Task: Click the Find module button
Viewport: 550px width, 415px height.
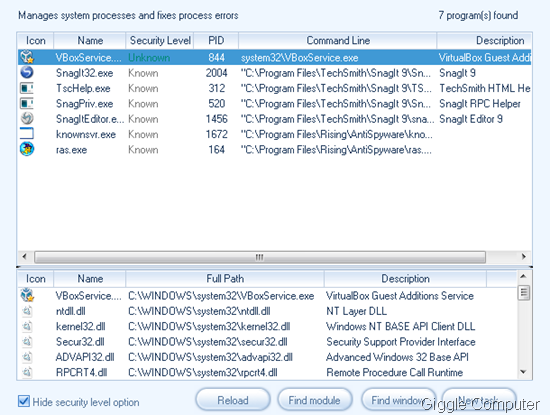Action: pos(314,400)
